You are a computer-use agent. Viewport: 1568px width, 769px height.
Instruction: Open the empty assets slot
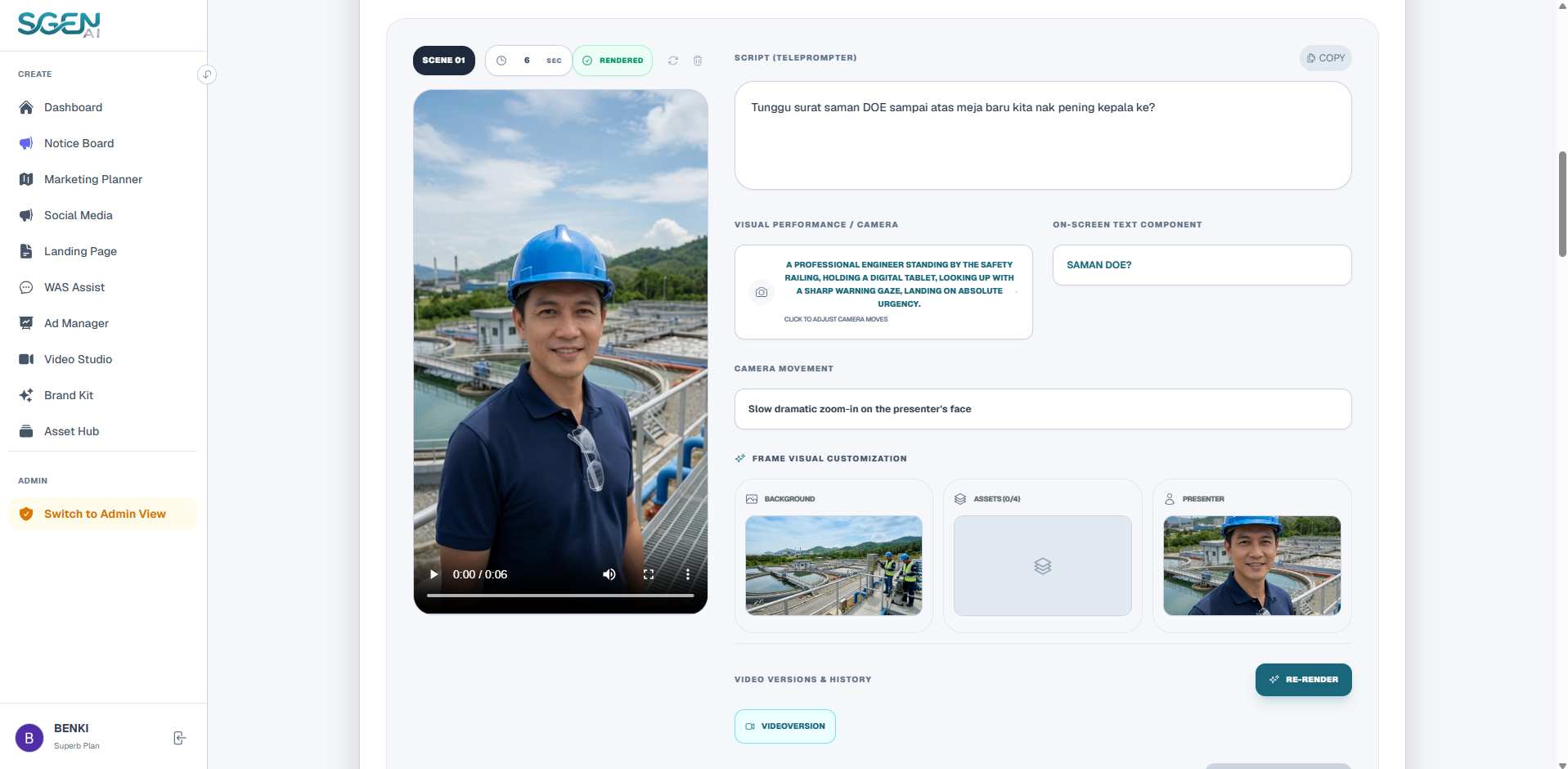tap(1042, 565)
